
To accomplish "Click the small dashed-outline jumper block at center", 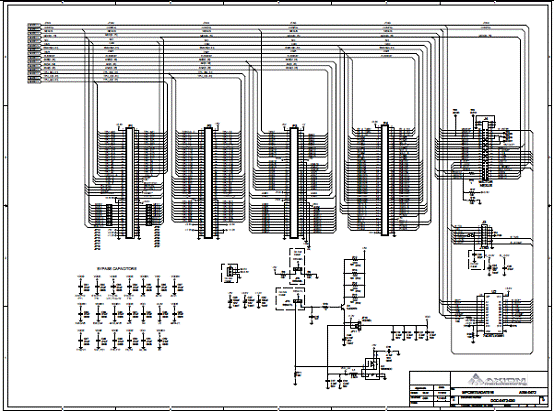I will pos(229,272).
